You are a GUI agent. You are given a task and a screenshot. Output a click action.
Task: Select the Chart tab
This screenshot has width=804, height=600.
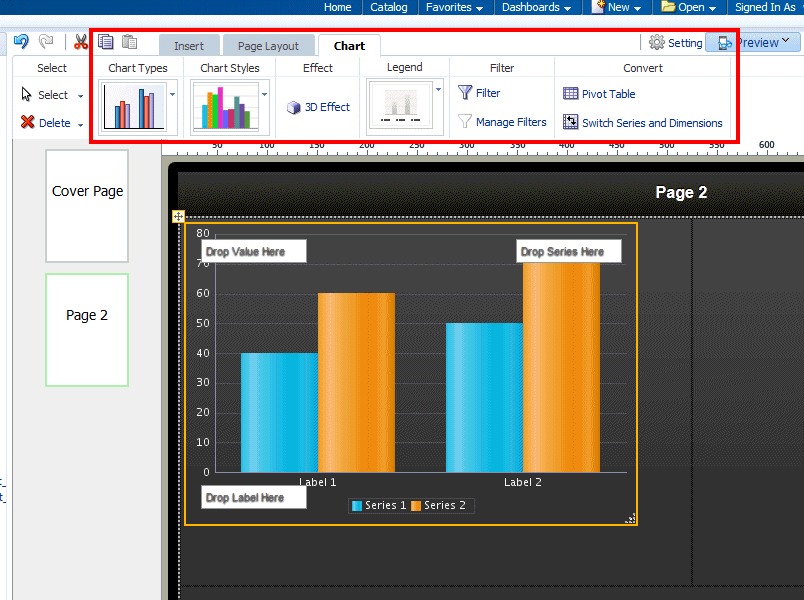[x=349, y=46]
